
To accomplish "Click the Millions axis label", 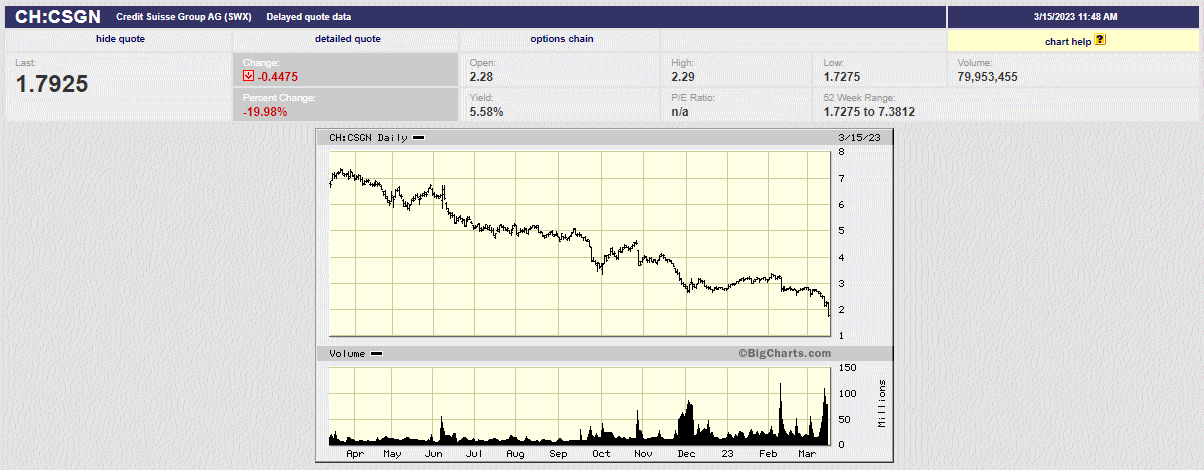I will pos(882,404).
